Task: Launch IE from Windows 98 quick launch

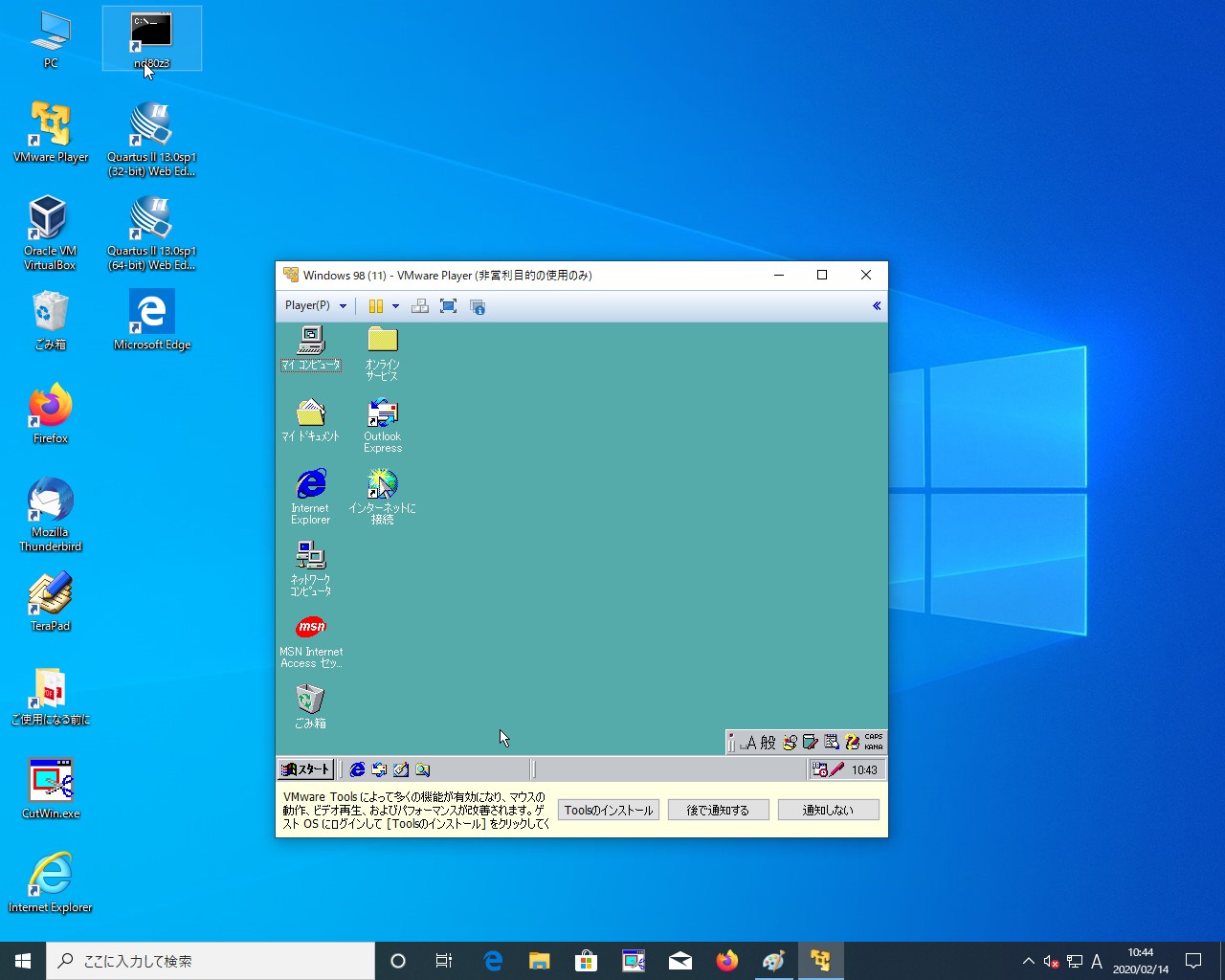Action: click(357, 769)
